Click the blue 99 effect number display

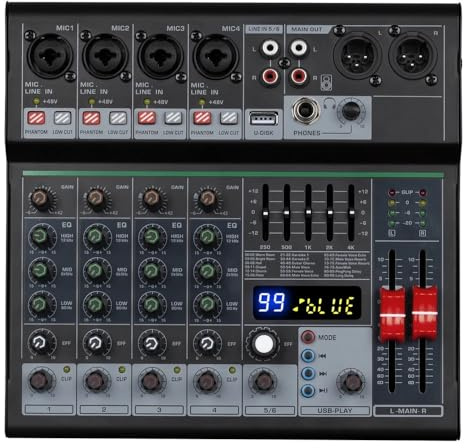tap(272, 302)
